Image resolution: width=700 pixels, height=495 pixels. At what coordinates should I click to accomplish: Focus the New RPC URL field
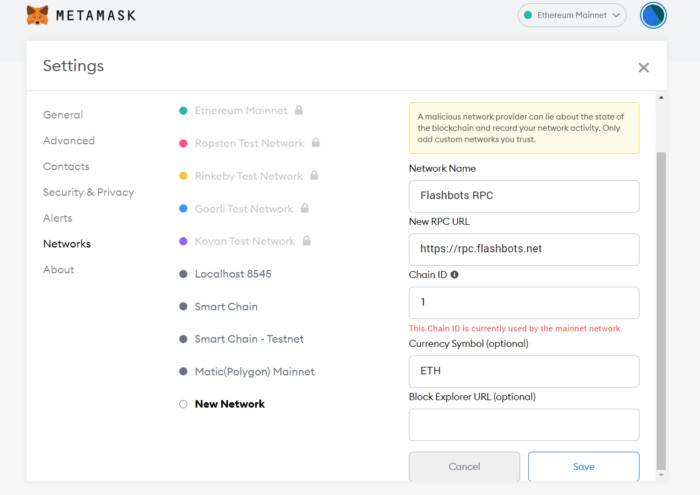(524, 249)
